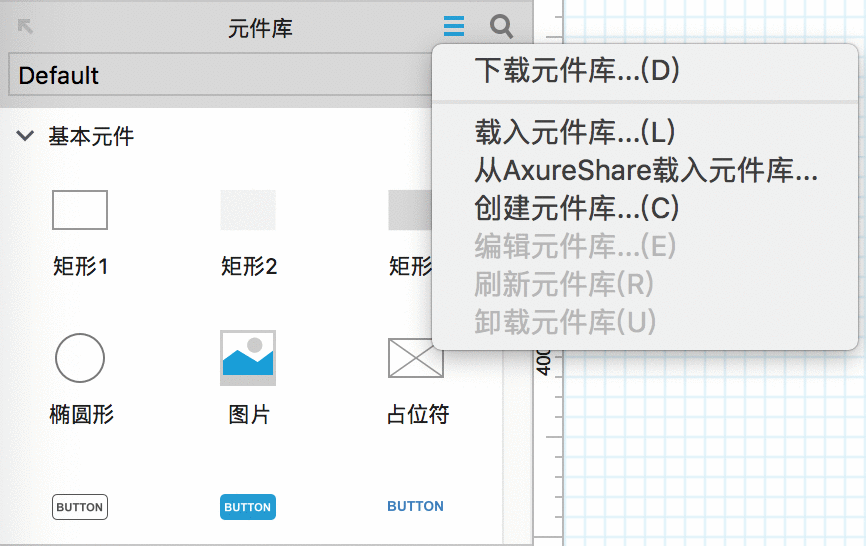Click the 基本元件 section label

click(x=91, y=136)
